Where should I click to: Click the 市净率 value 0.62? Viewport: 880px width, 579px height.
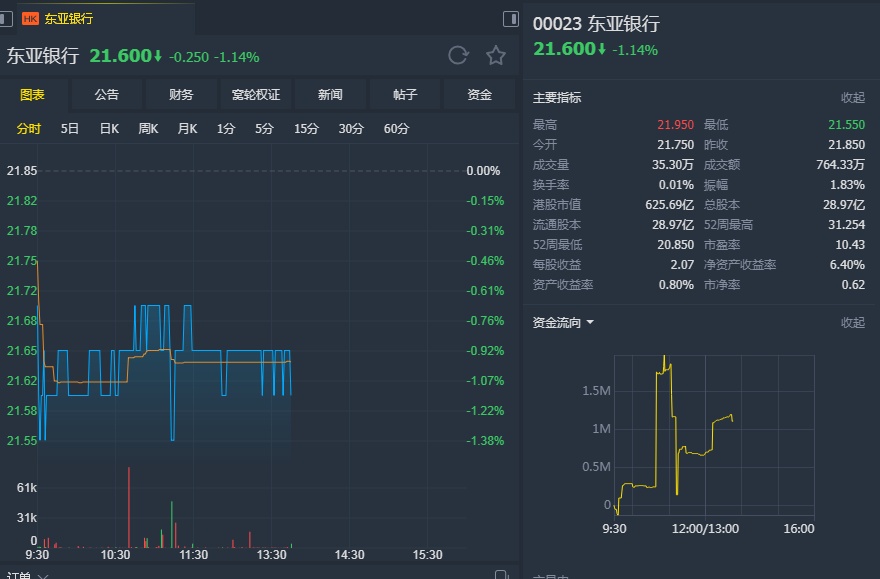click(x=853, y=284)
